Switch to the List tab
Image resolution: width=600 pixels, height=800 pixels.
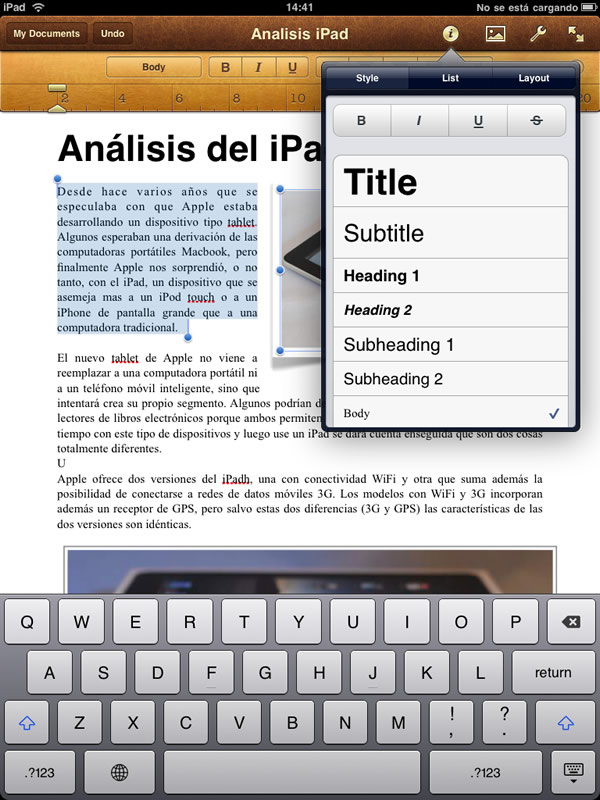pos(450,78)
